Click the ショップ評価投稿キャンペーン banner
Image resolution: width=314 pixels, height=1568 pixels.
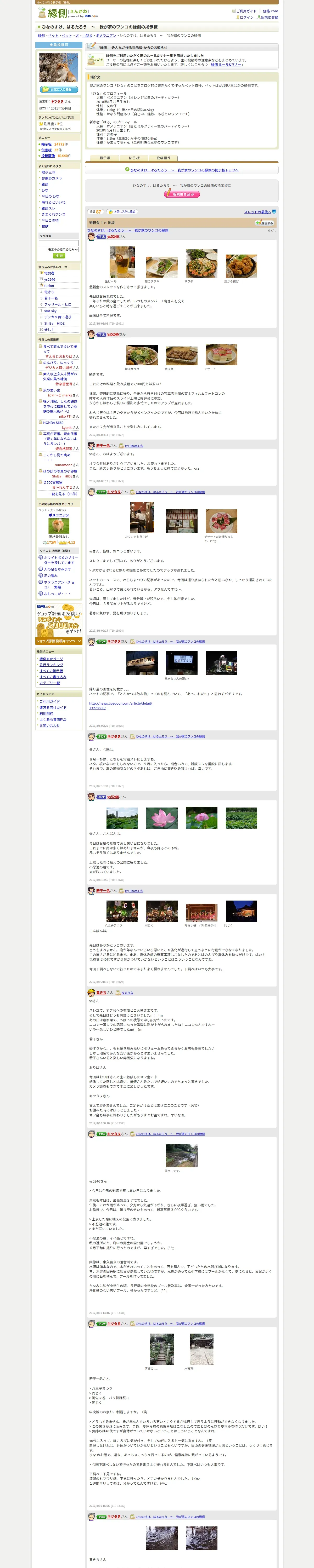[59, 624]
